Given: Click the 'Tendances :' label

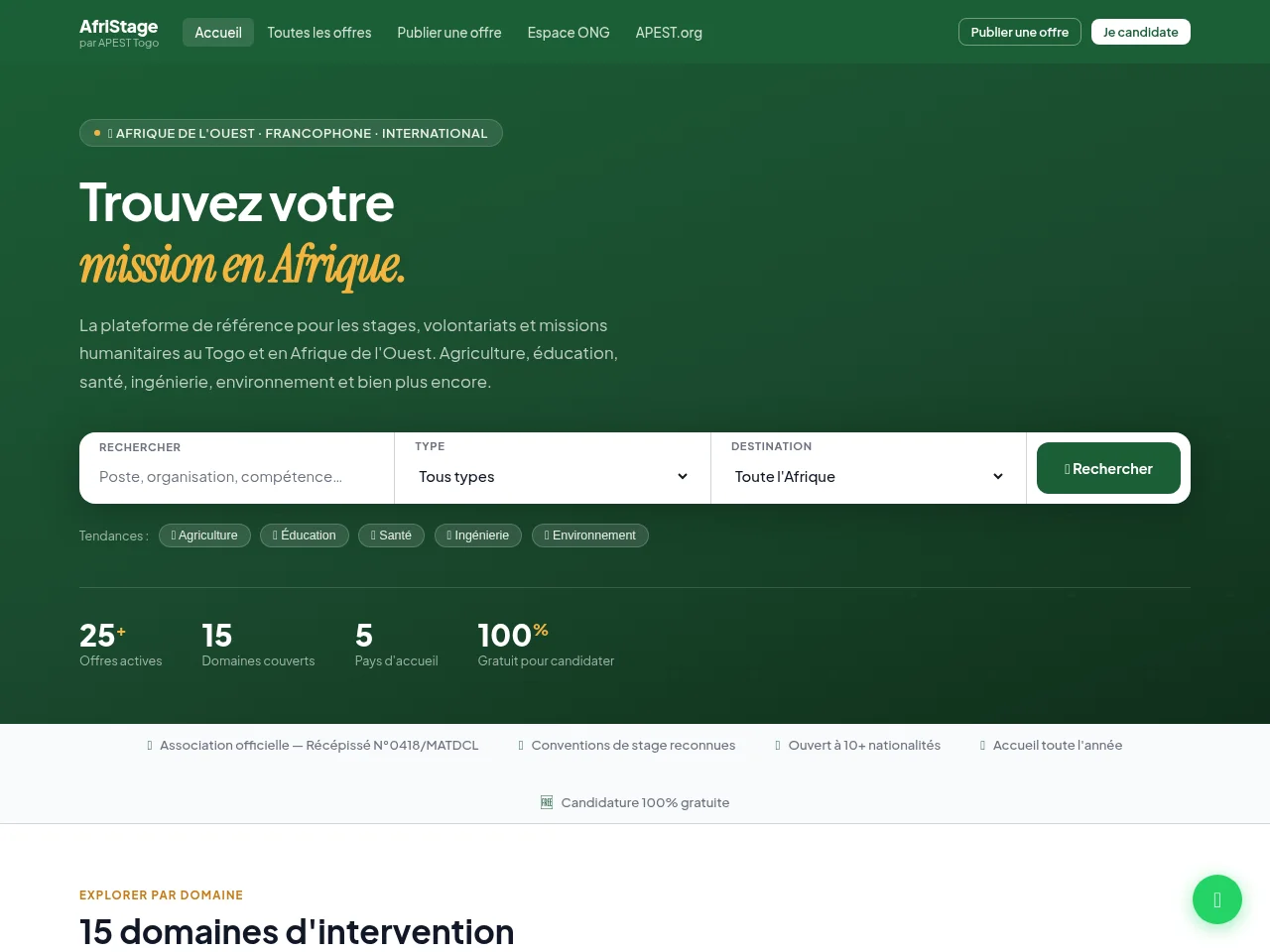Looking at the screenshot, I should (x=114, y=535).
